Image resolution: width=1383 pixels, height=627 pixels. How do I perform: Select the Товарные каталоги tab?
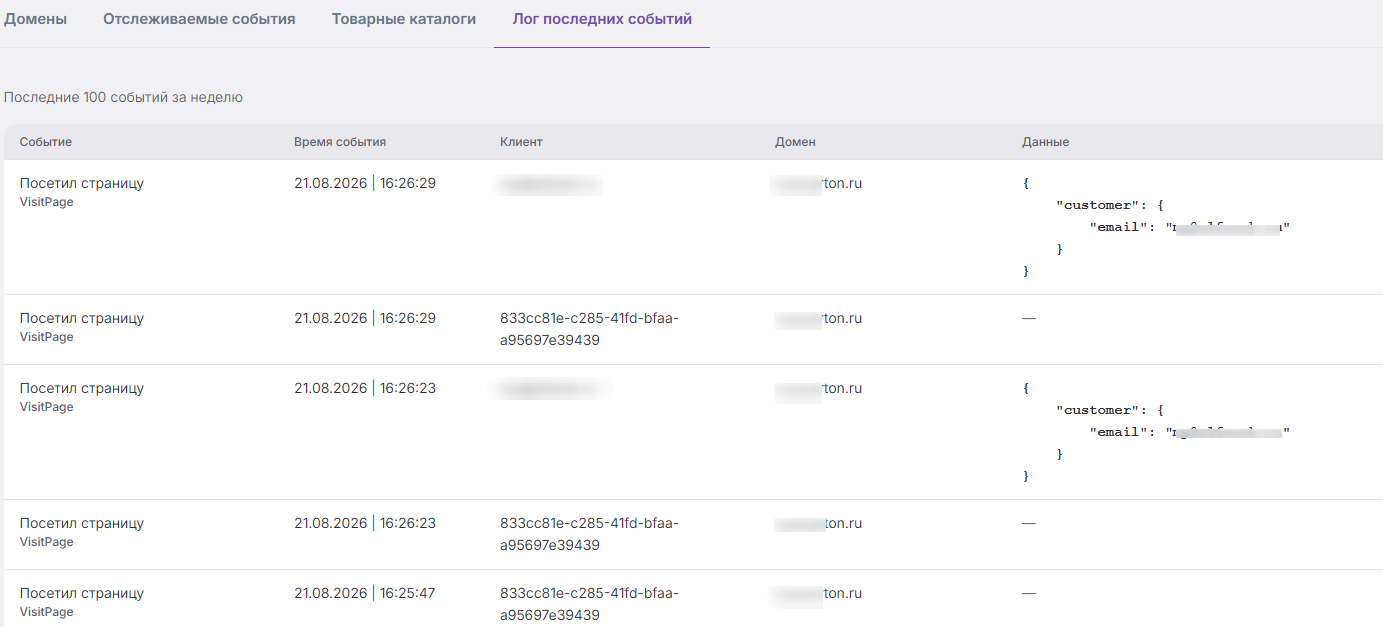404,19
